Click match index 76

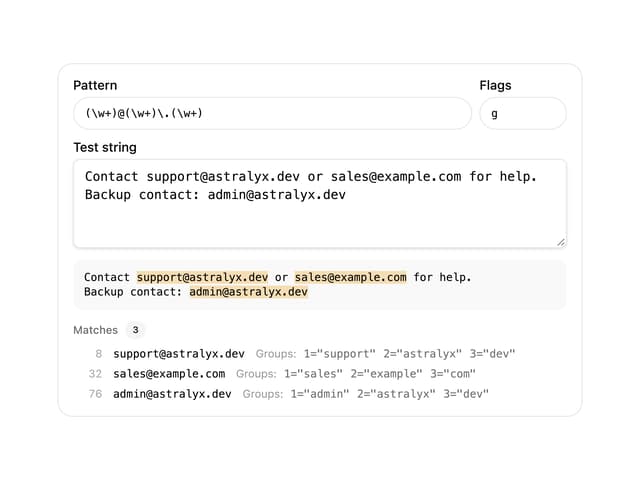(95, 394)
